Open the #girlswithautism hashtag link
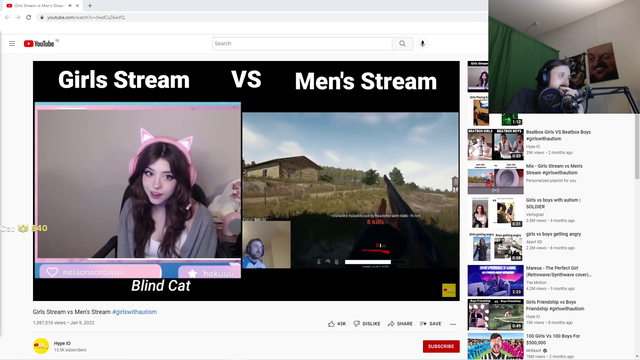 (x=134, y=312)
